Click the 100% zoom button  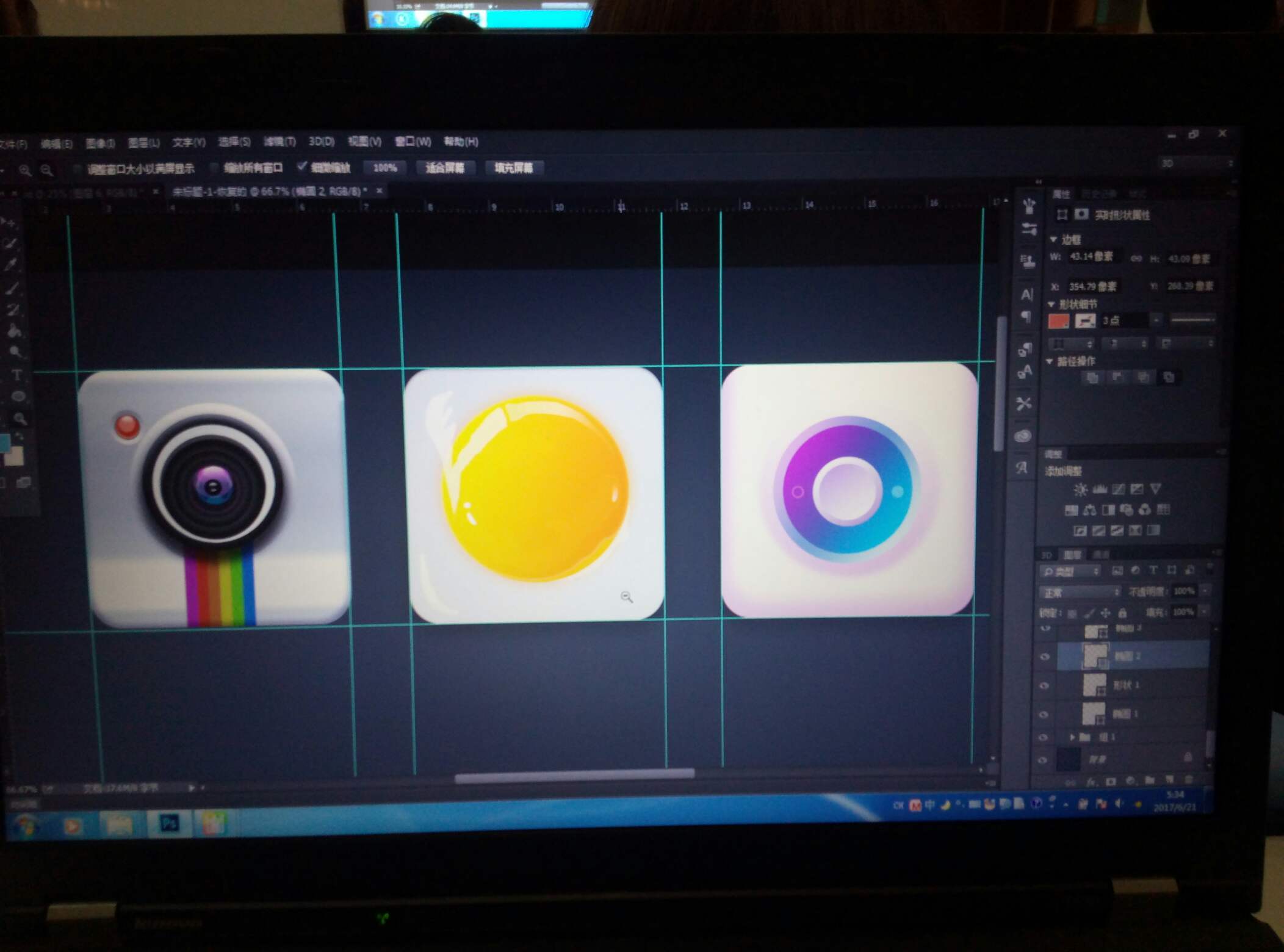(x=384, y=167)
